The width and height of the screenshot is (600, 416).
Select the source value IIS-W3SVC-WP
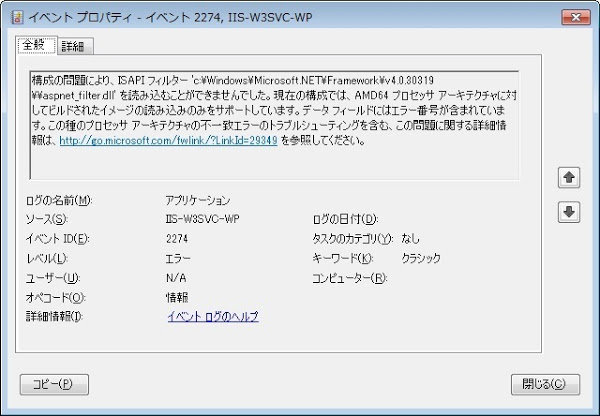click(x=202, y=219)
